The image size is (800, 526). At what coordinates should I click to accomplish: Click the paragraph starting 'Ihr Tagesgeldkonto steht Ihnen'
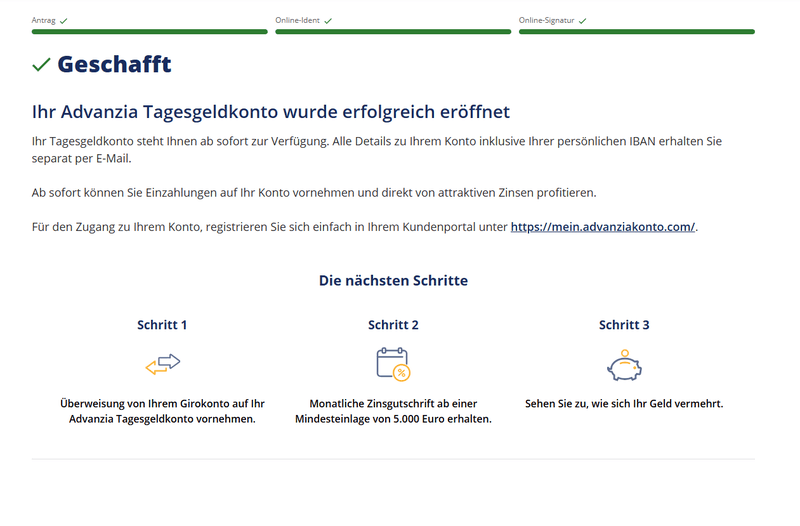tap(377, 150)
